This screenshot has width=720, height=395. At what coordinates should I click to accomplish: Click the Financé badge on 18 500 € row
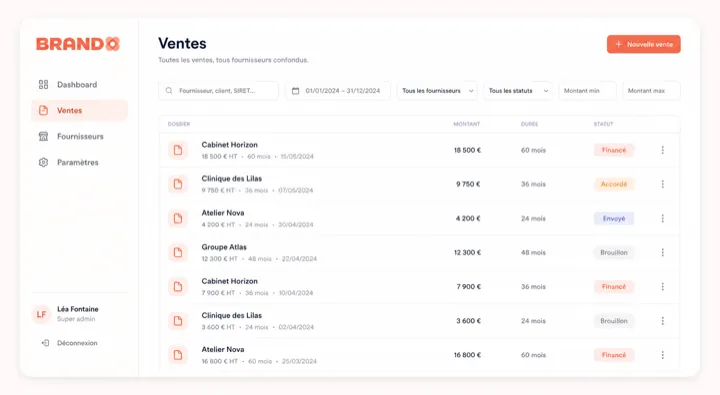pyautogui.click(x=614, y=150)
